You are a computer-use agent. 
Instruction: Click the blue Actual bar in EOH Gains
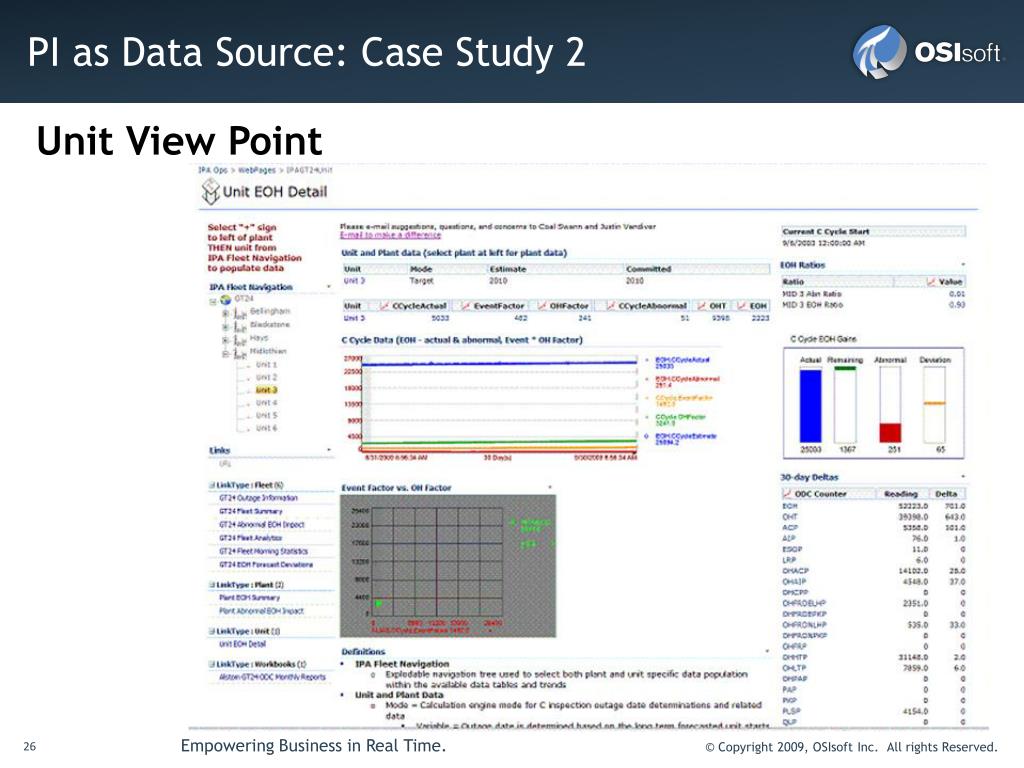click(x=810, y=406)
